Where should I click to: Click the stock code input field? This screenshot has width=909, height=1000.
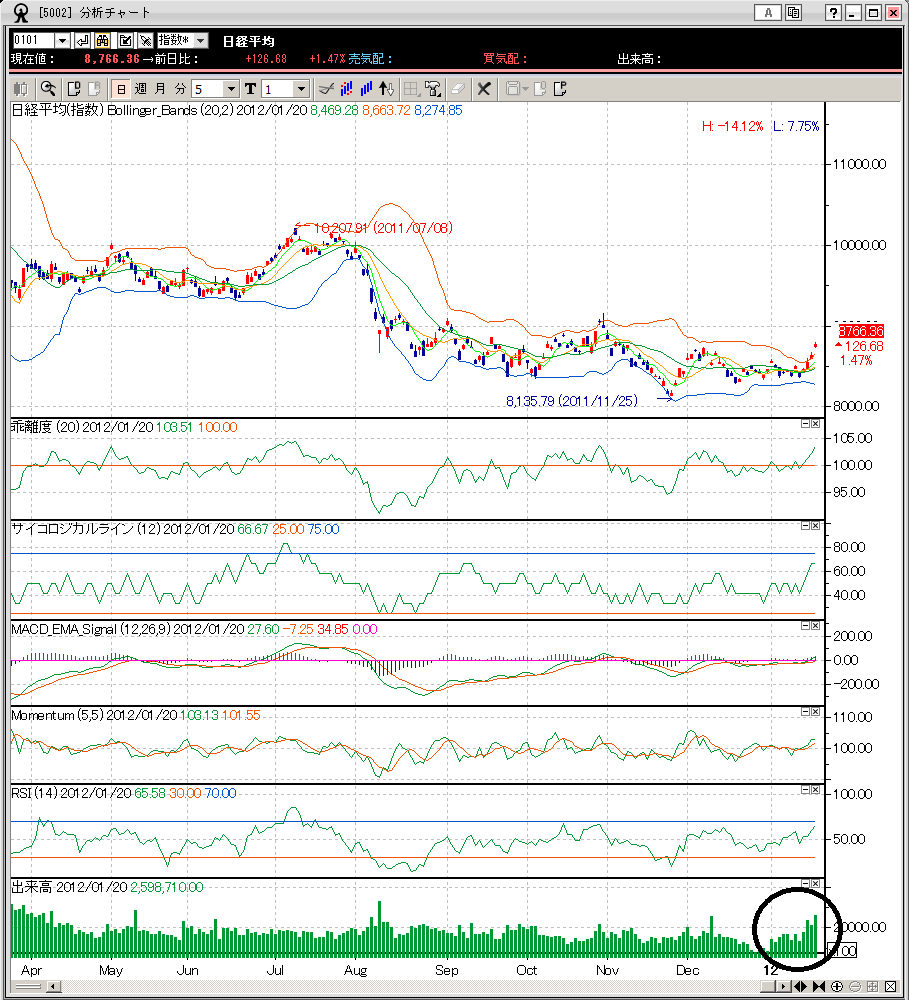[32, 40]
